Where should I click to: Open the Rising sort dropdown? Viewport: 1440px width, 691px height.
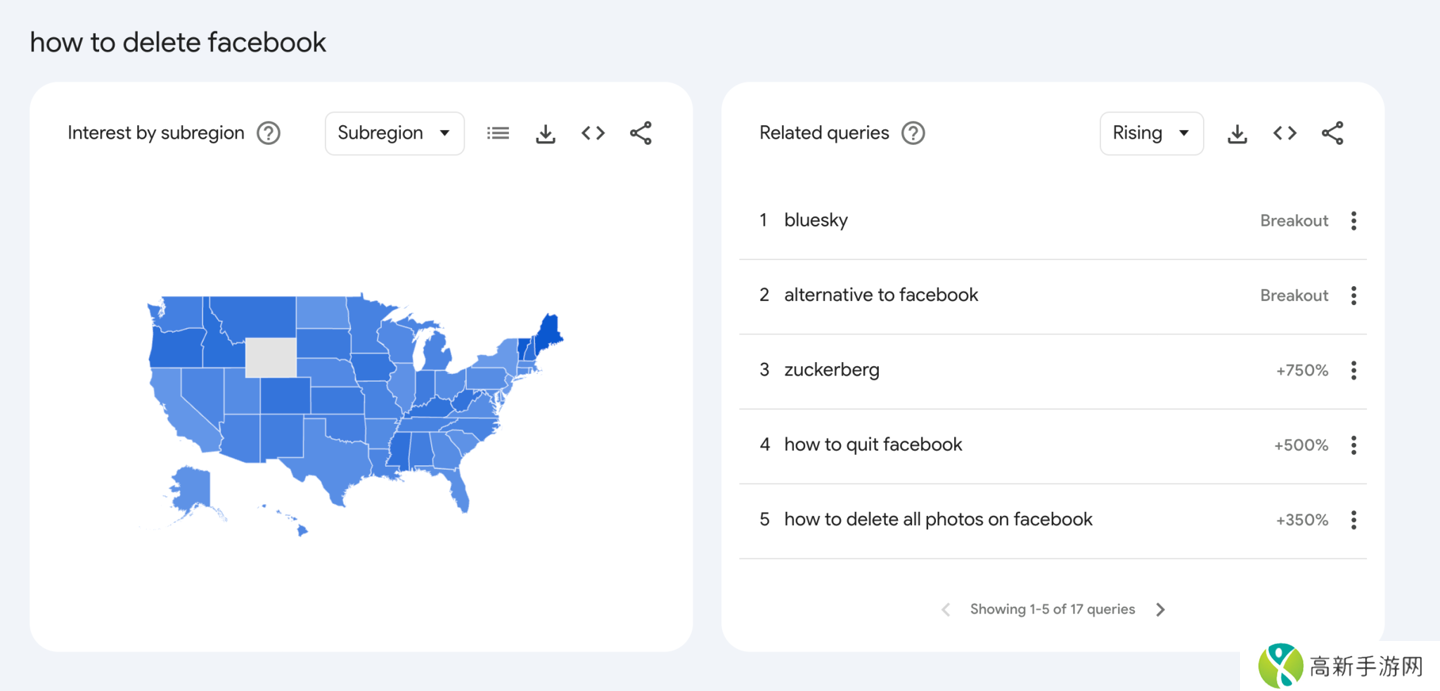pos(1151,133)
